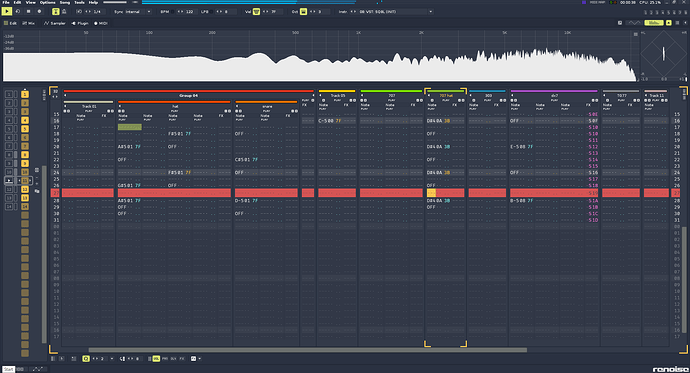Open the MIDI tab
Viewport: 690px width, 373px height.
tap(101, 23)
